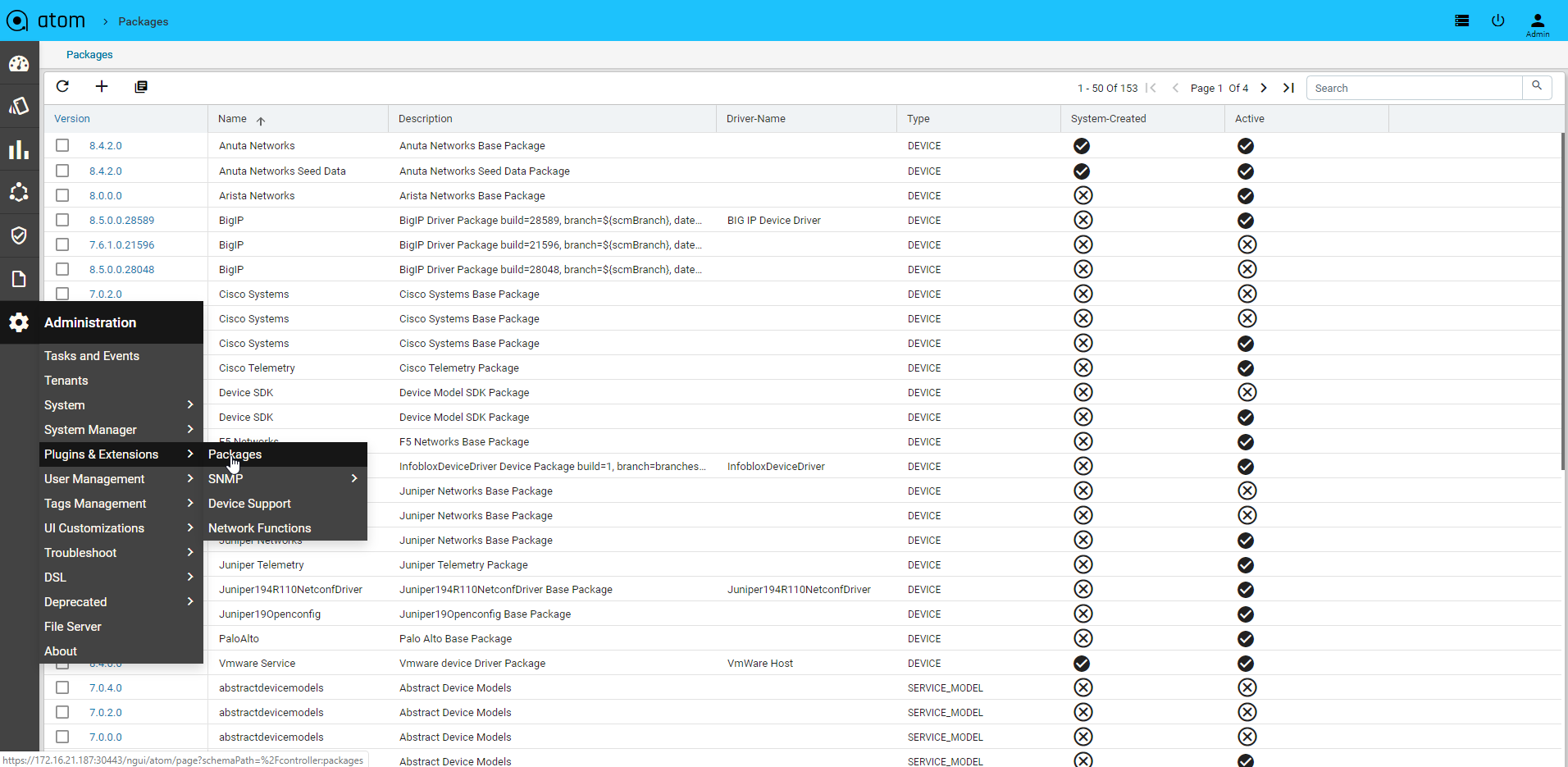Screen dimensions: 1568x767
Task: Click the plus icon to add package
Action: (102, 86)
